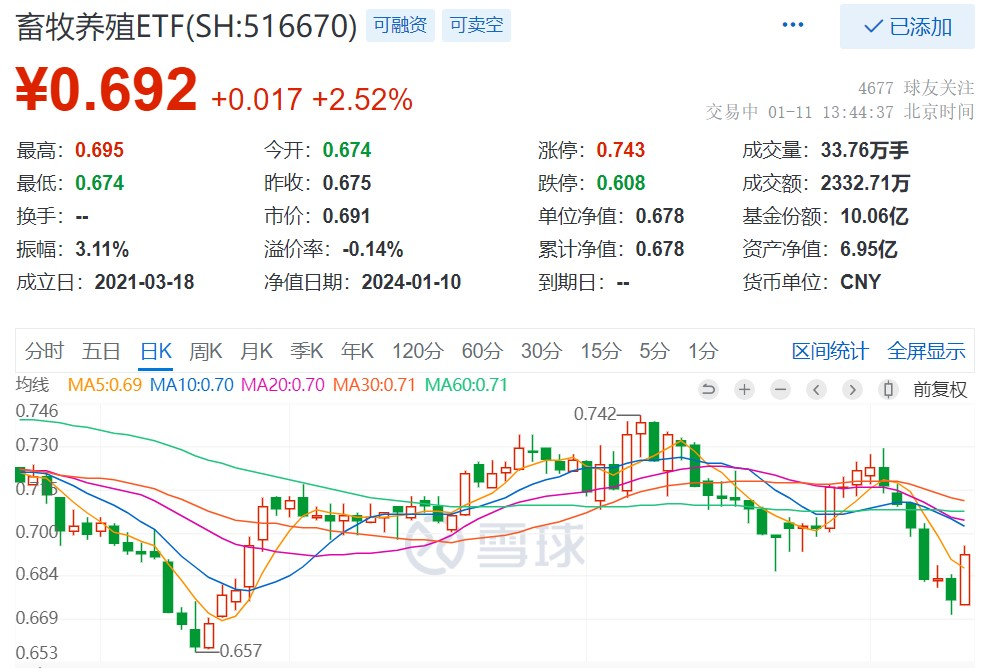
Task: Open the three-dot more options menu
Action: pyautogui.click(x=793, y=25)
